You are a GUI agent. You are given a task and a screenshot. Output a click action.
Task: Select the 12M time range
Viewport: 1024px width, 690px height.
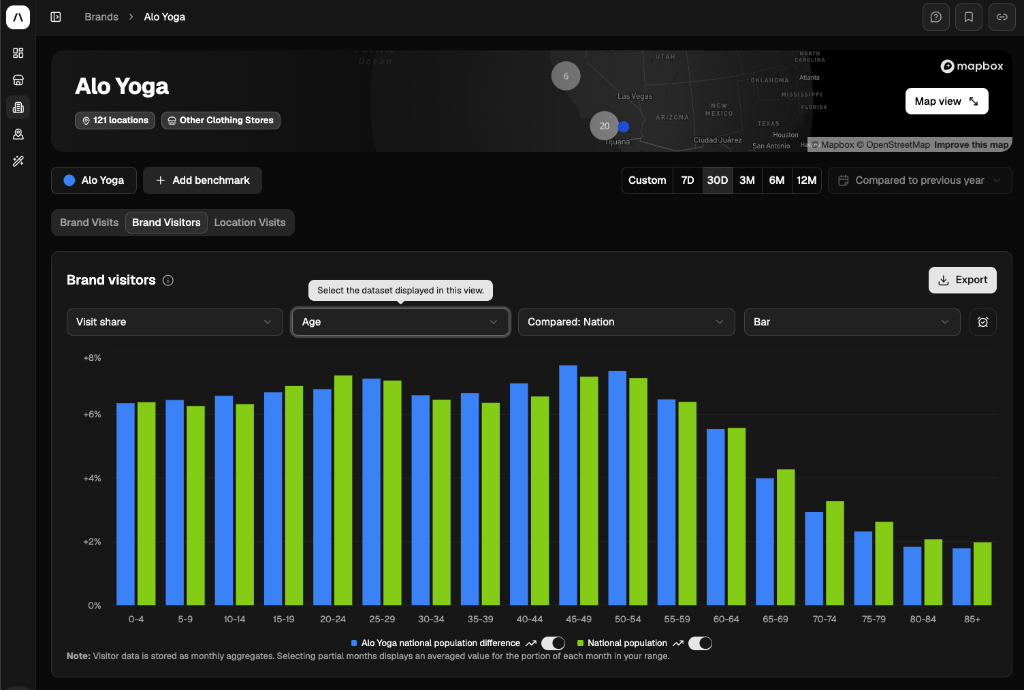807,180
